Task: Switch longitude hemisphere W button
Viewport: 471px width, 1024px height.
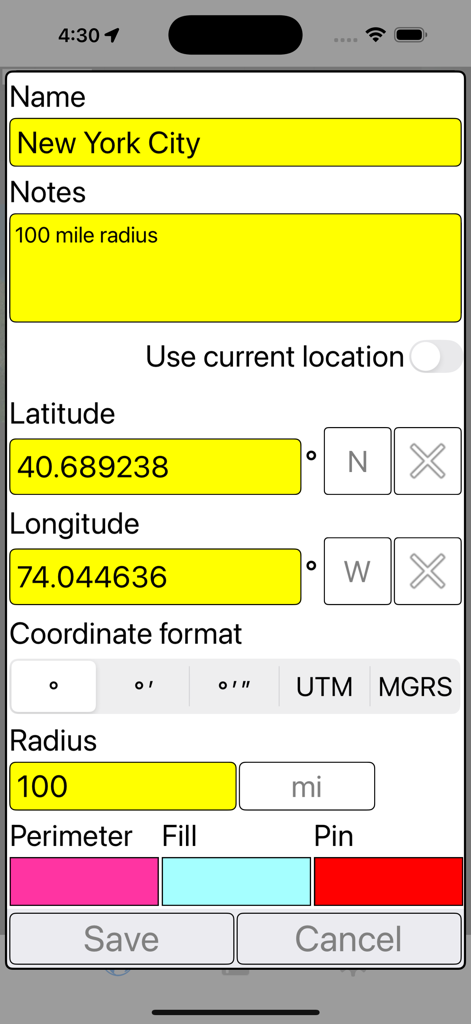Action: click(358, 571)
